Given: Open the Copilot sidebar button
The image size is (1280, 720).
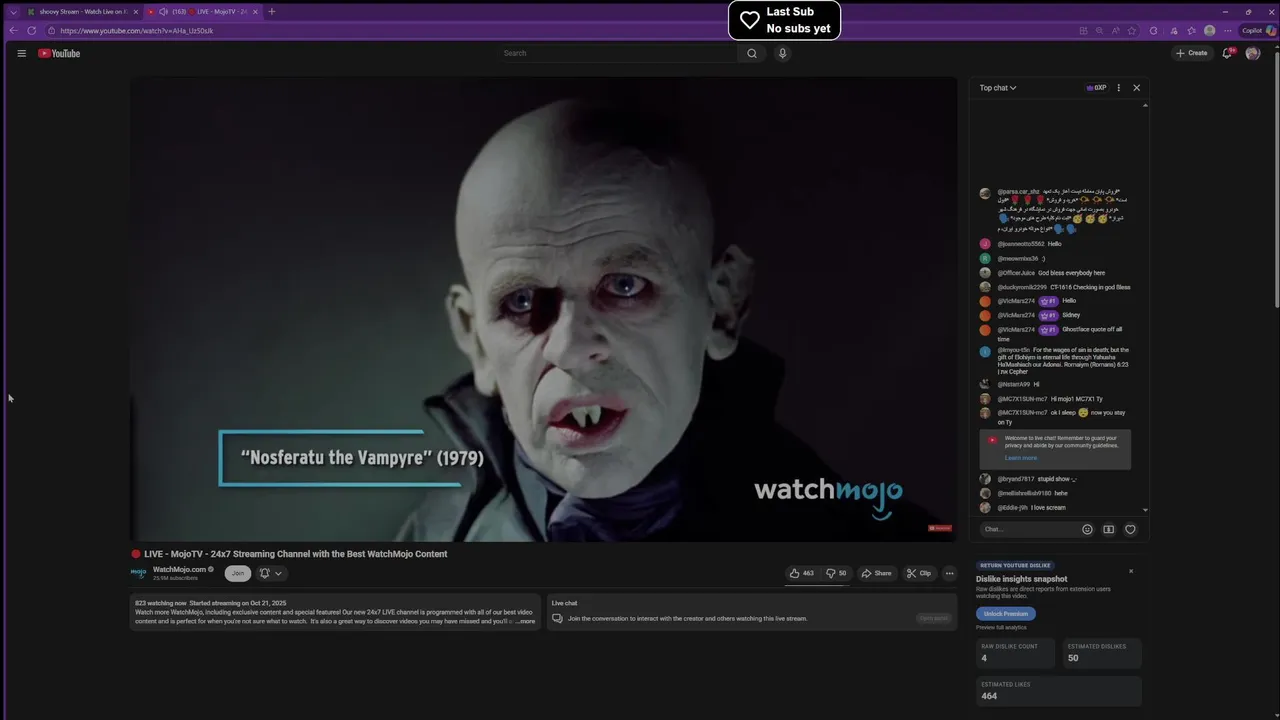Looking at the screenshot, I should click(x=1258, y=30).
